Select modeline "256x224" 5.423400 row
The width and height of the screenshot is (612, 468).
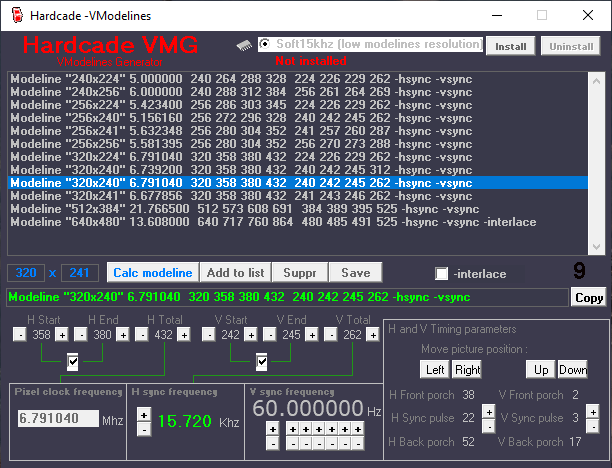coord(297,105)
